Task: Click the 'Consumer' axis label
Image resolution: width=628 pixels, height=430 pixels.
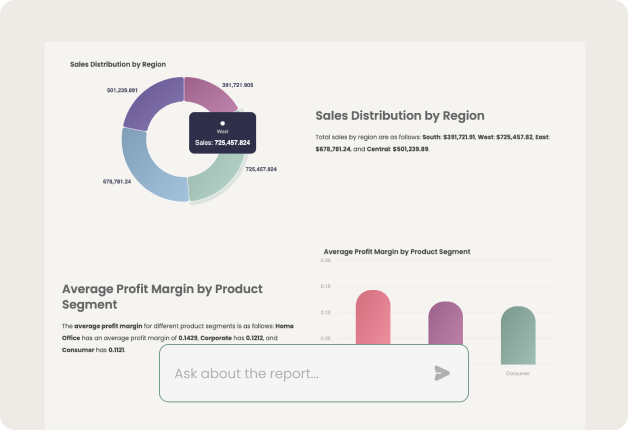Action: coord(518,373)
